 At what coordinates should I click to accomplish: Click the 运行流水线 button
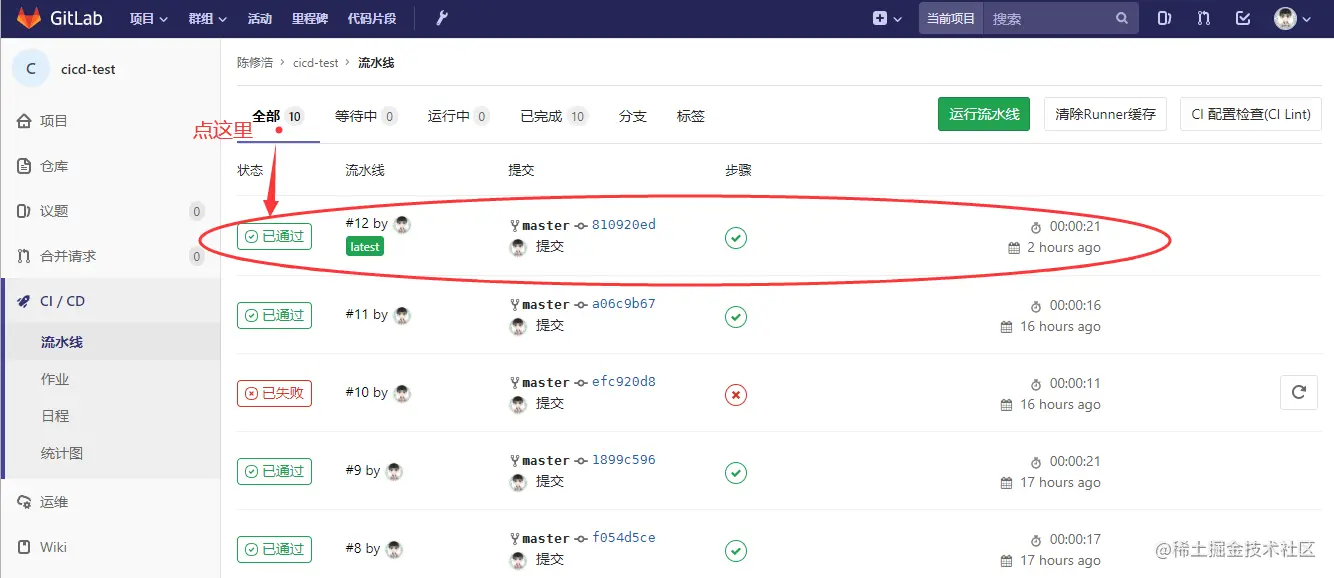tap(984, 114)
